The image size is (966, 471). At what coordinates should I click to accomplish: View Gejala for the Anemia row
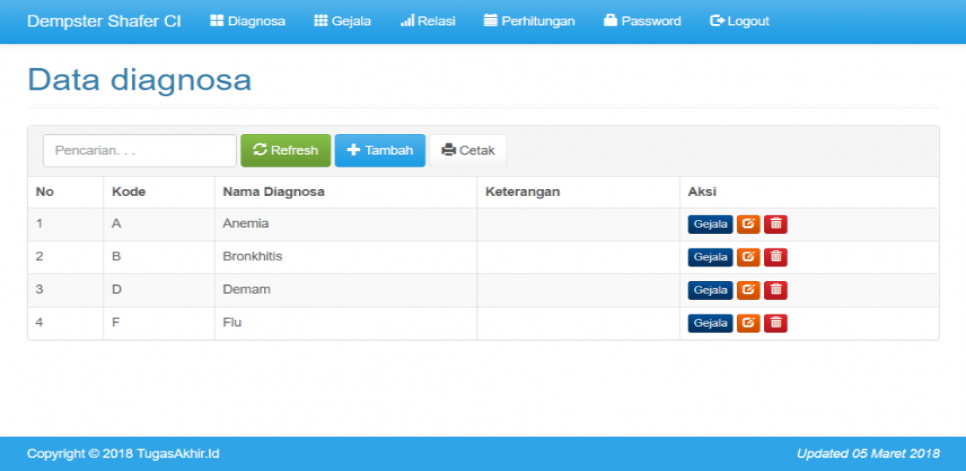point(710,224)
